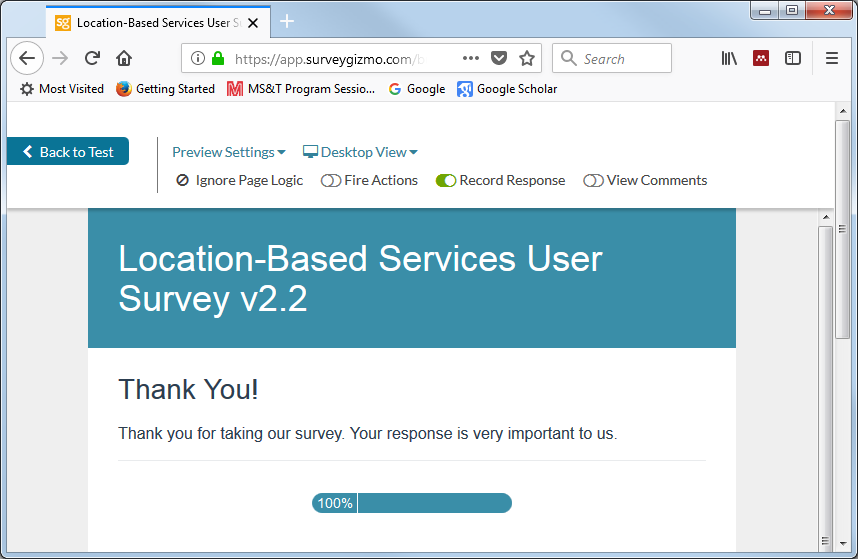858x559 pixels.
Task: Enable the View Comments toggle
Action: click(593, 180)
